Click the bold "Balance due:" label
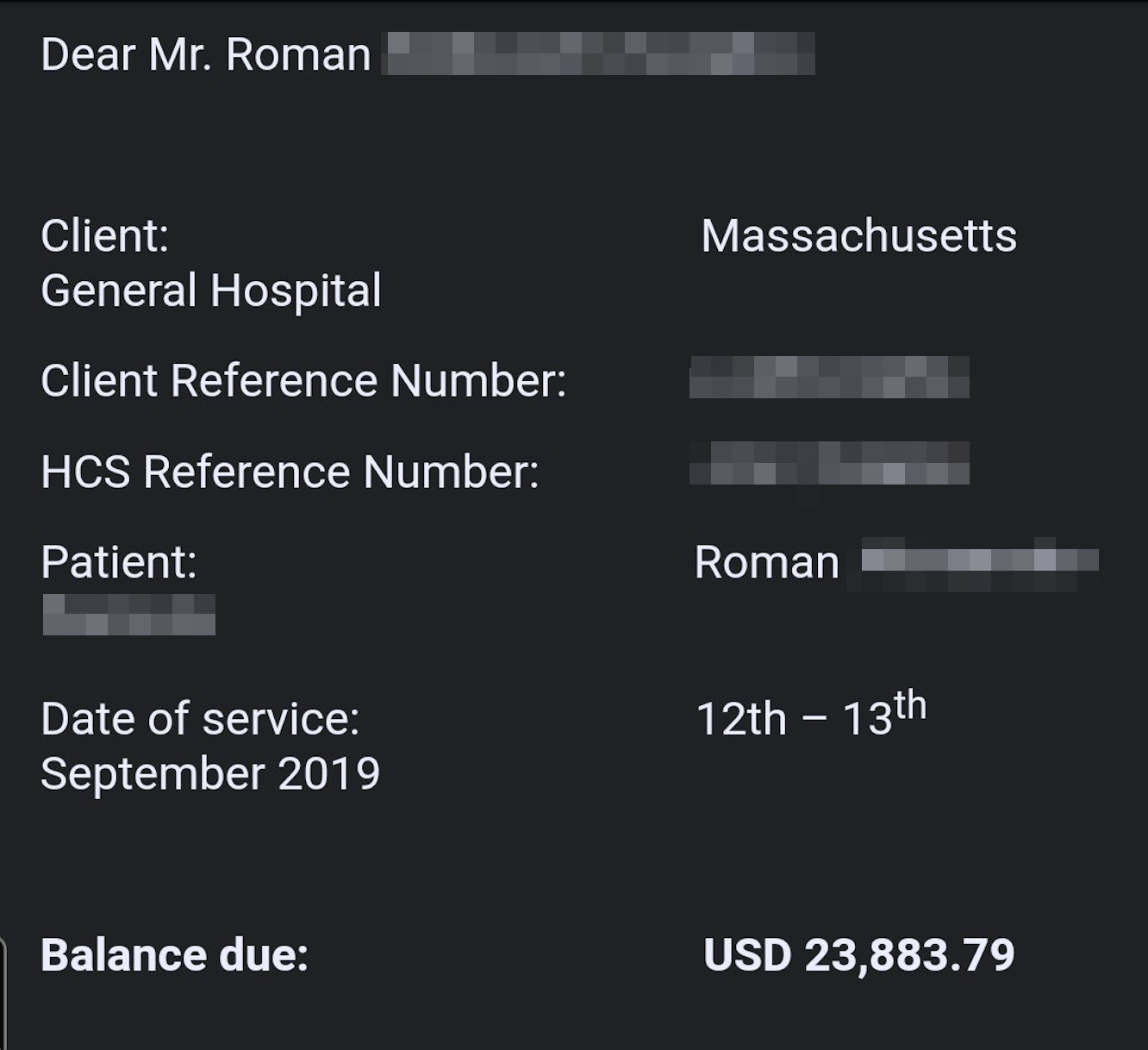The height and width of the screenshot is (1050, 1148). tap(174, 955)
